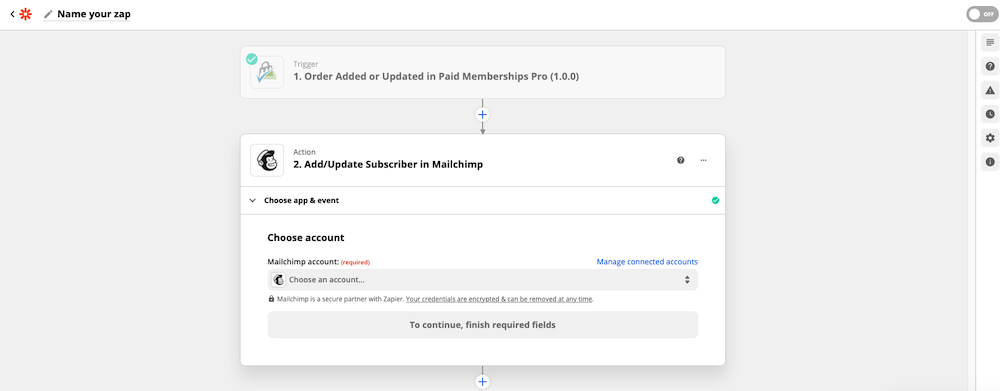Add a step between trigger and action

point(483,115)
